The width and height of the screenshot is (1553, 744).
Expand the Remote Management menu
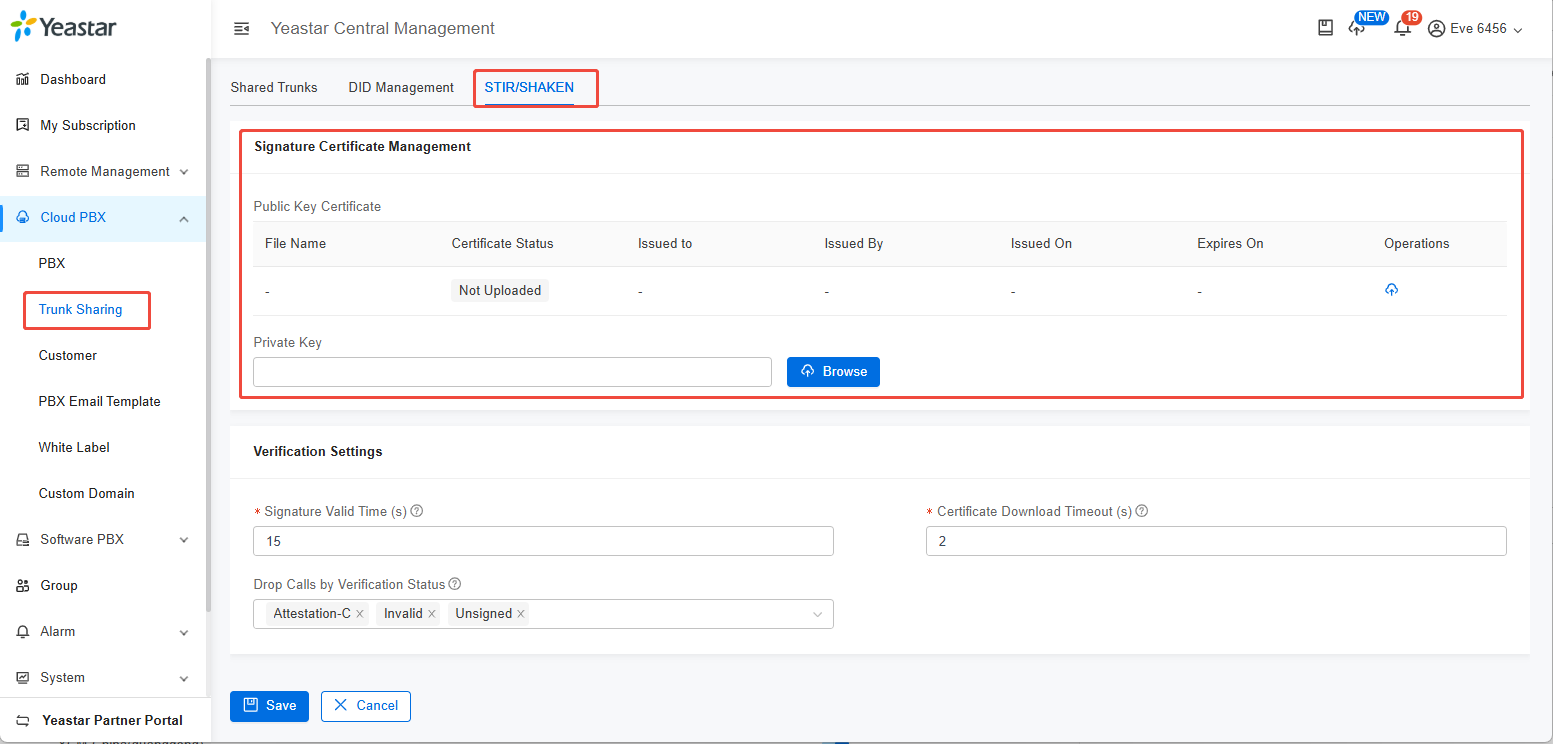pos(104,171)
